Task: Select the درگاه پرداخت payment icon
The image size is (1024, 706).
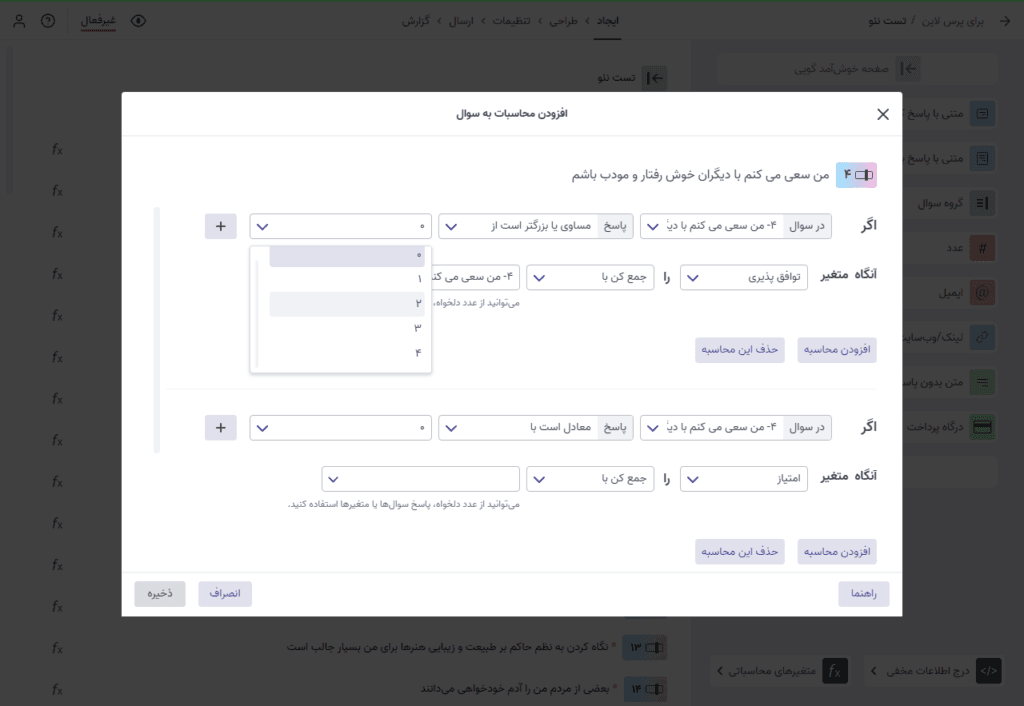Action: tap(982, 427)
